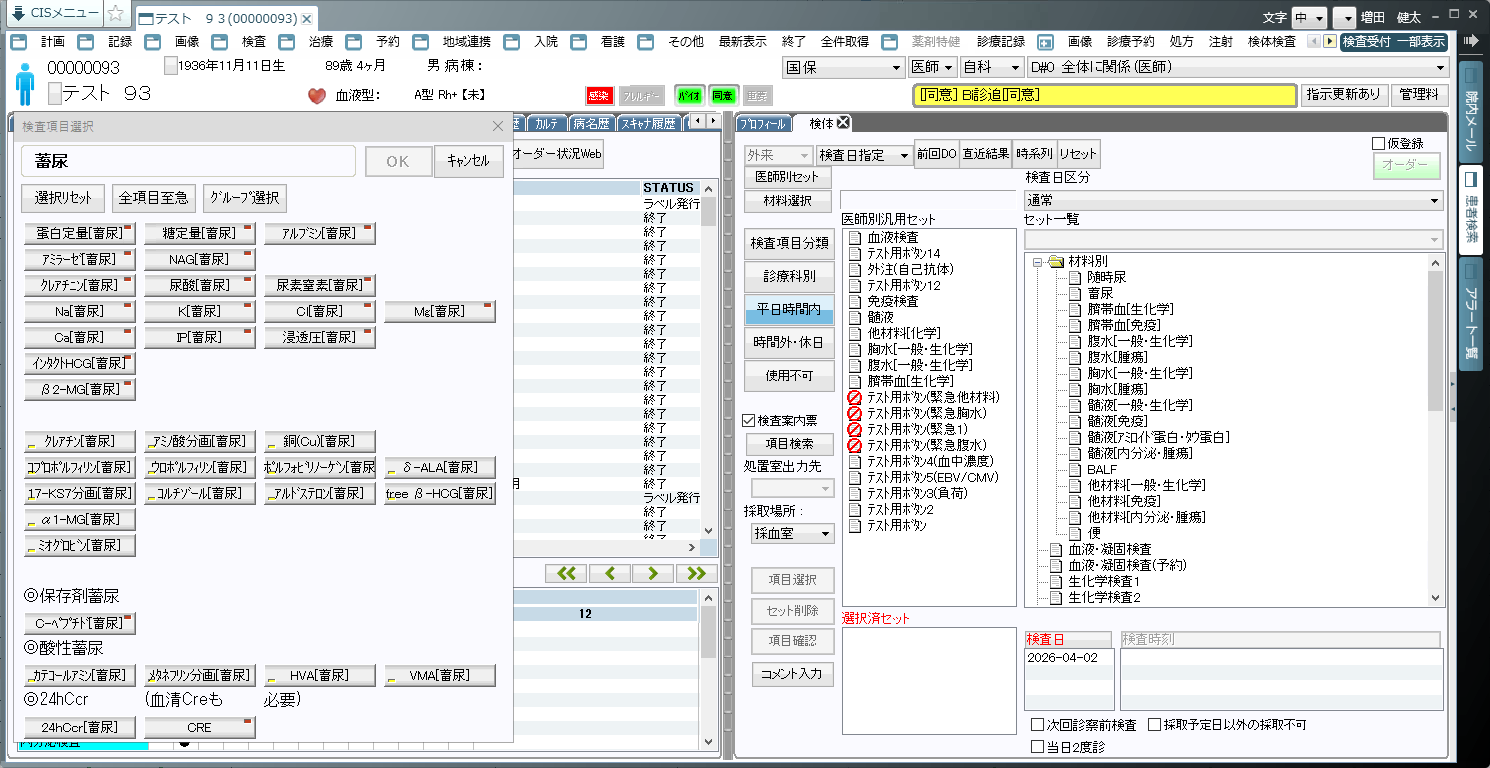Collapse the 材料別 folder in tree
Viewport: 1490px width, 768px height.
[x=1038, y=262]
